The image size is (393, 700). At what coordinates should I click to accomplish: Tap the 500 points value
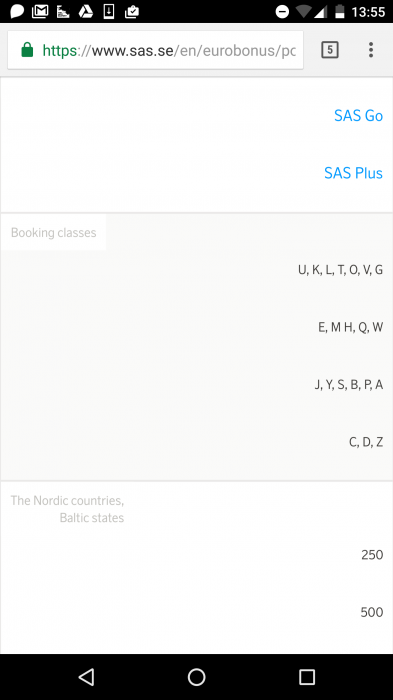(x=372, y=612)
